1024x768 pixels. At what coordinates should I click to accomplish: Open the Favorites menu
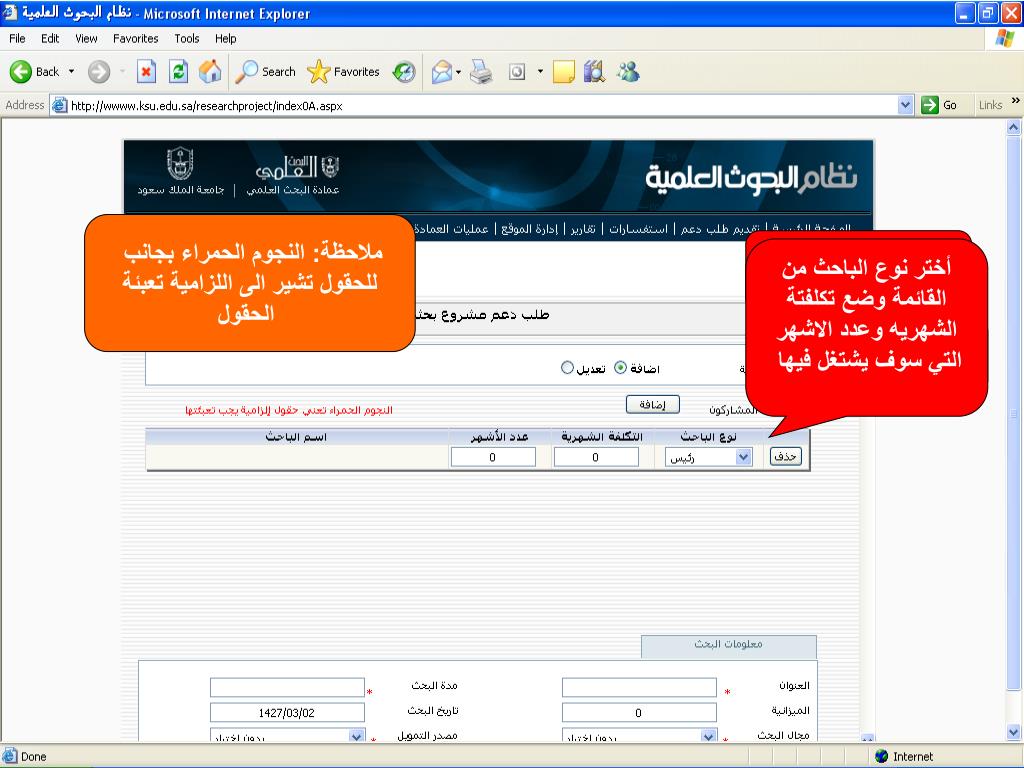coord(135,39)
